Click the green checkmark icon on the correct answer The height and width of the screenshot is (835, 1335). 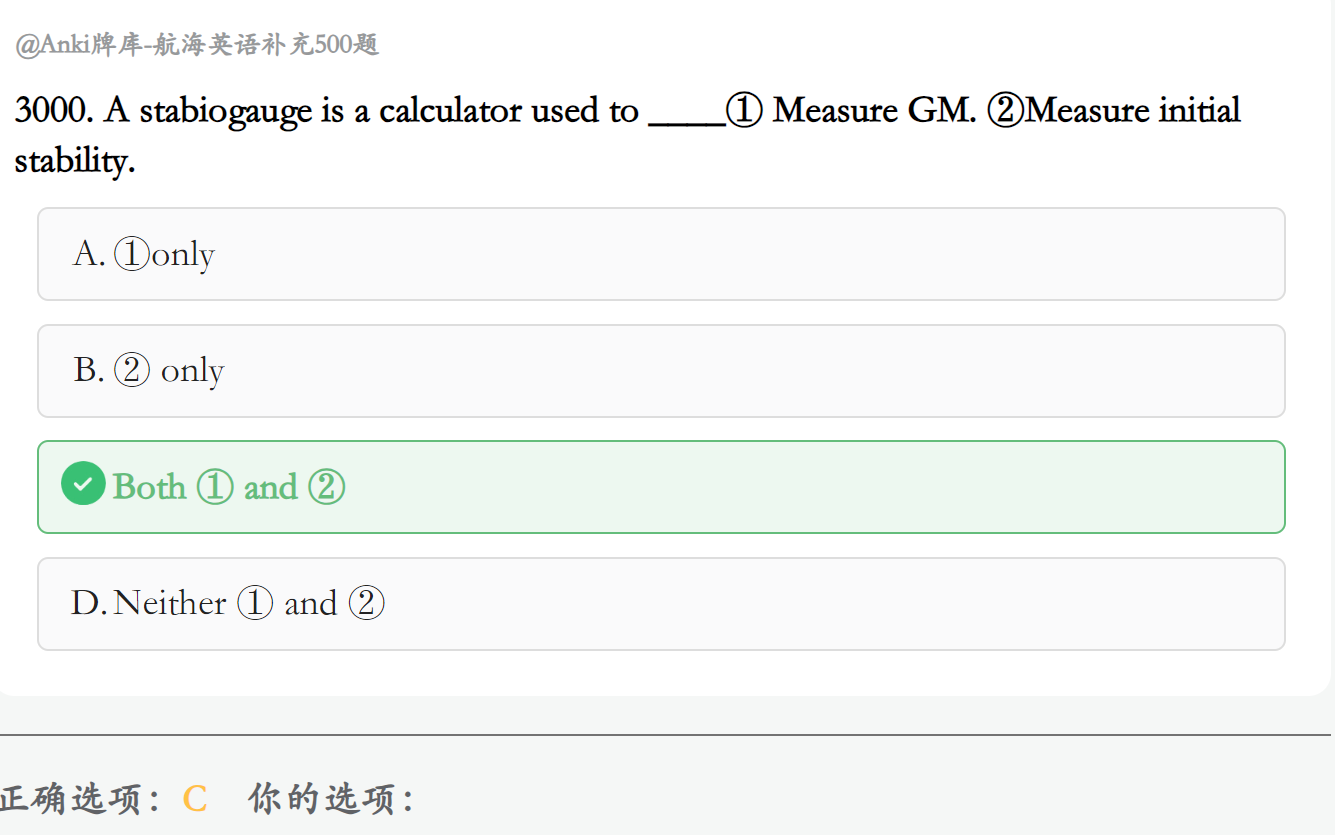pyautogui.click(x=83, y=484)
